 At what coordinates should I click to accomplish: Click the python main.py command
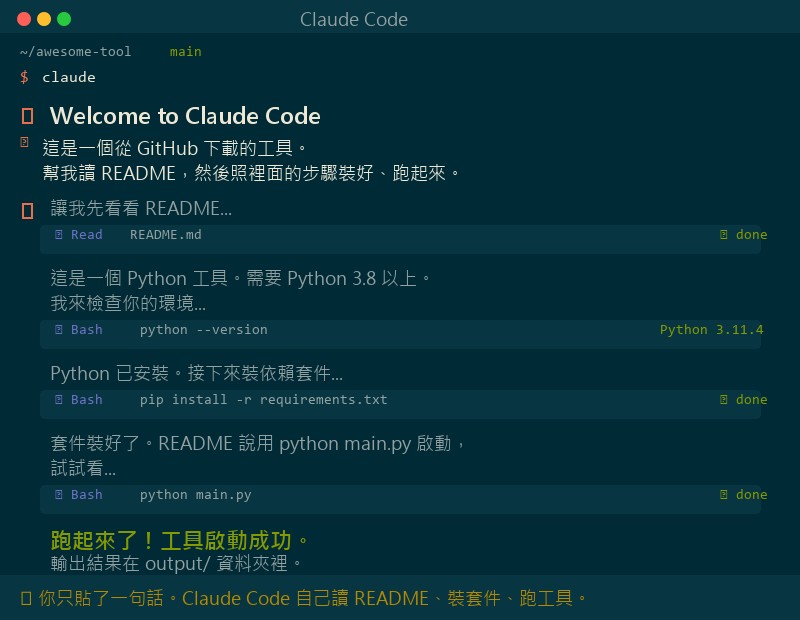pyautogui.click(x=195, y=494)
